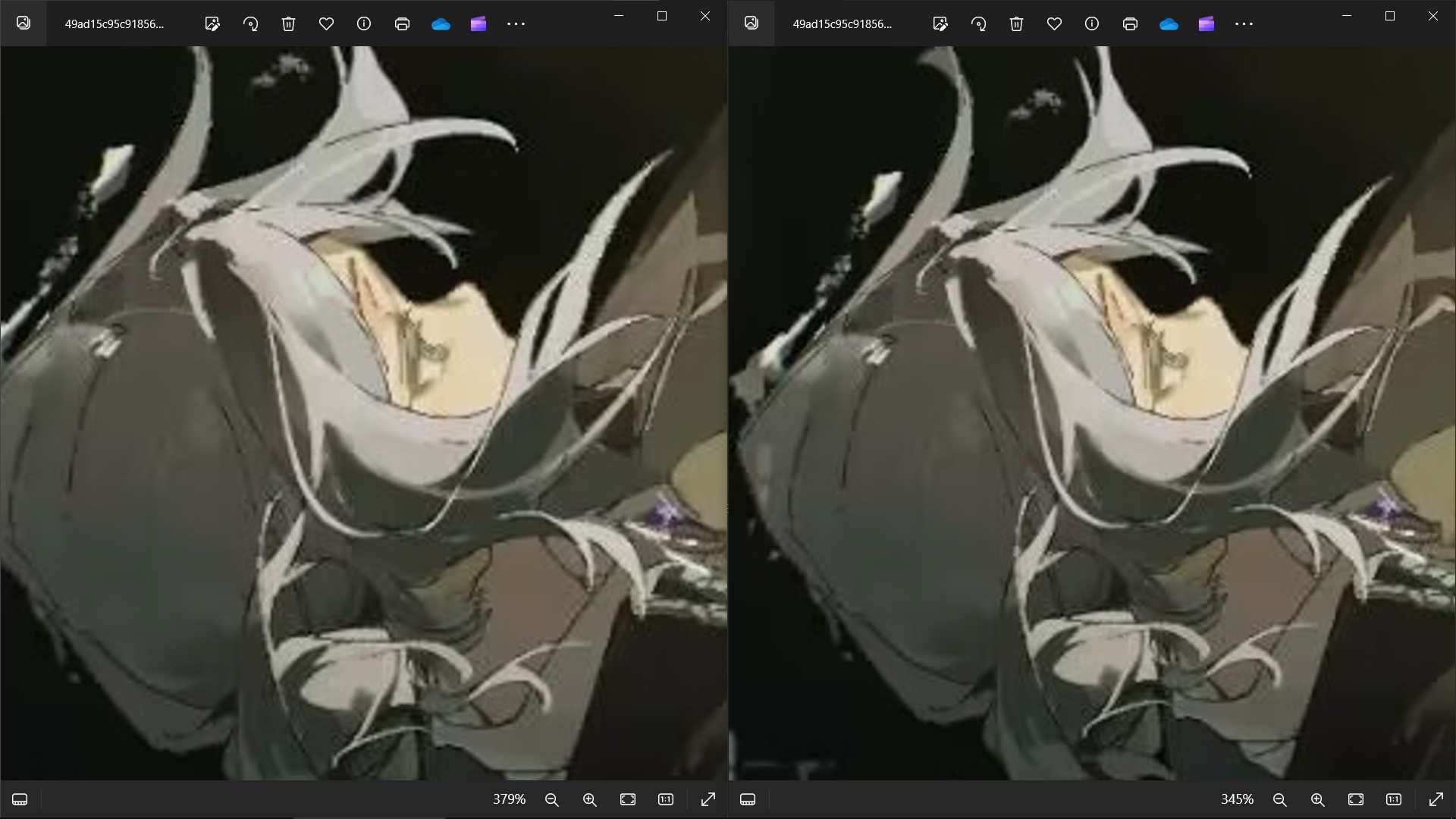Zoom out in the left window
This screenshot has width=1456, height=819.
(552, 799)
